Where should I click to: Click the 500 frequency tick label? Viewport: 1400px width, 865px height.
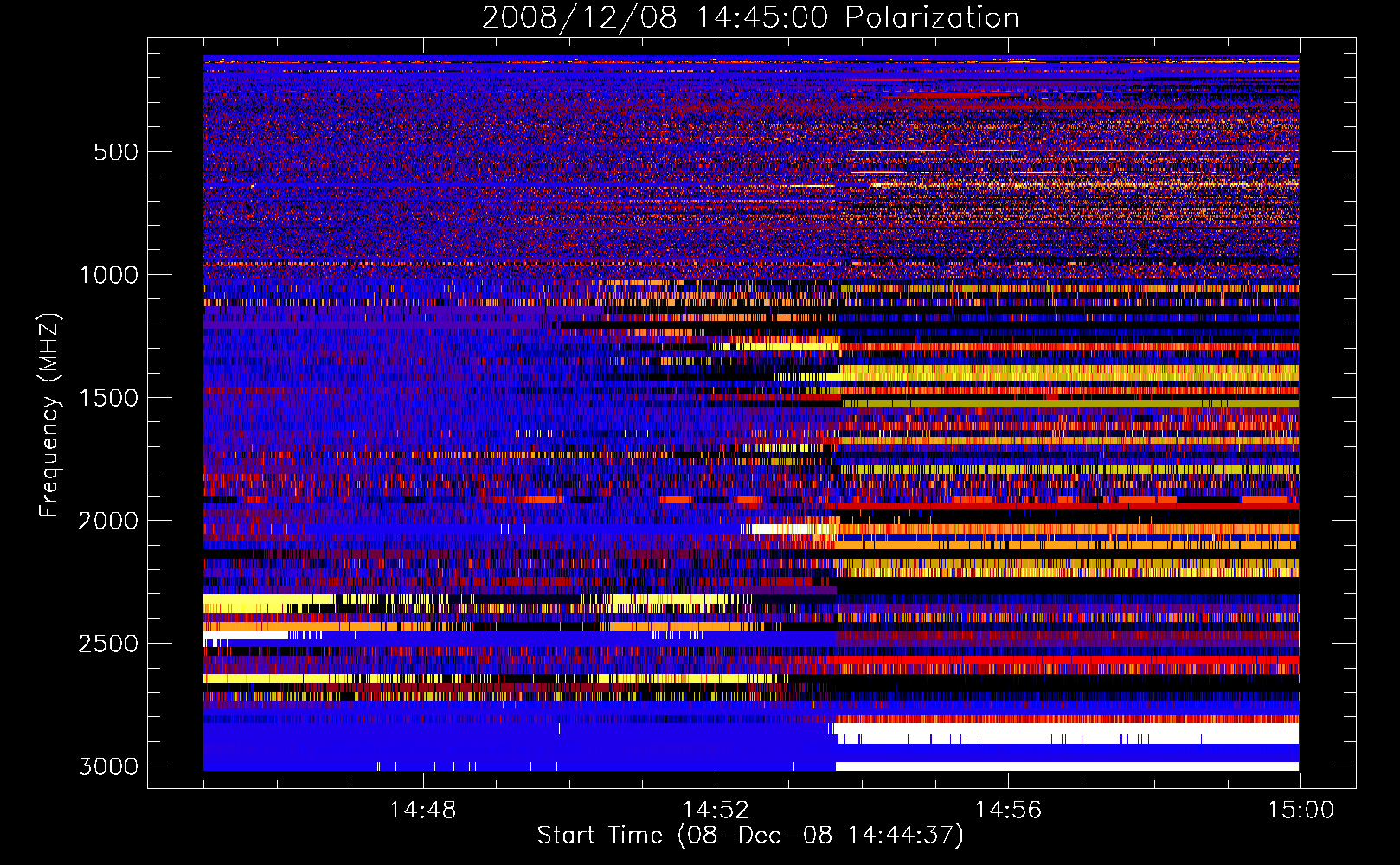116,152
